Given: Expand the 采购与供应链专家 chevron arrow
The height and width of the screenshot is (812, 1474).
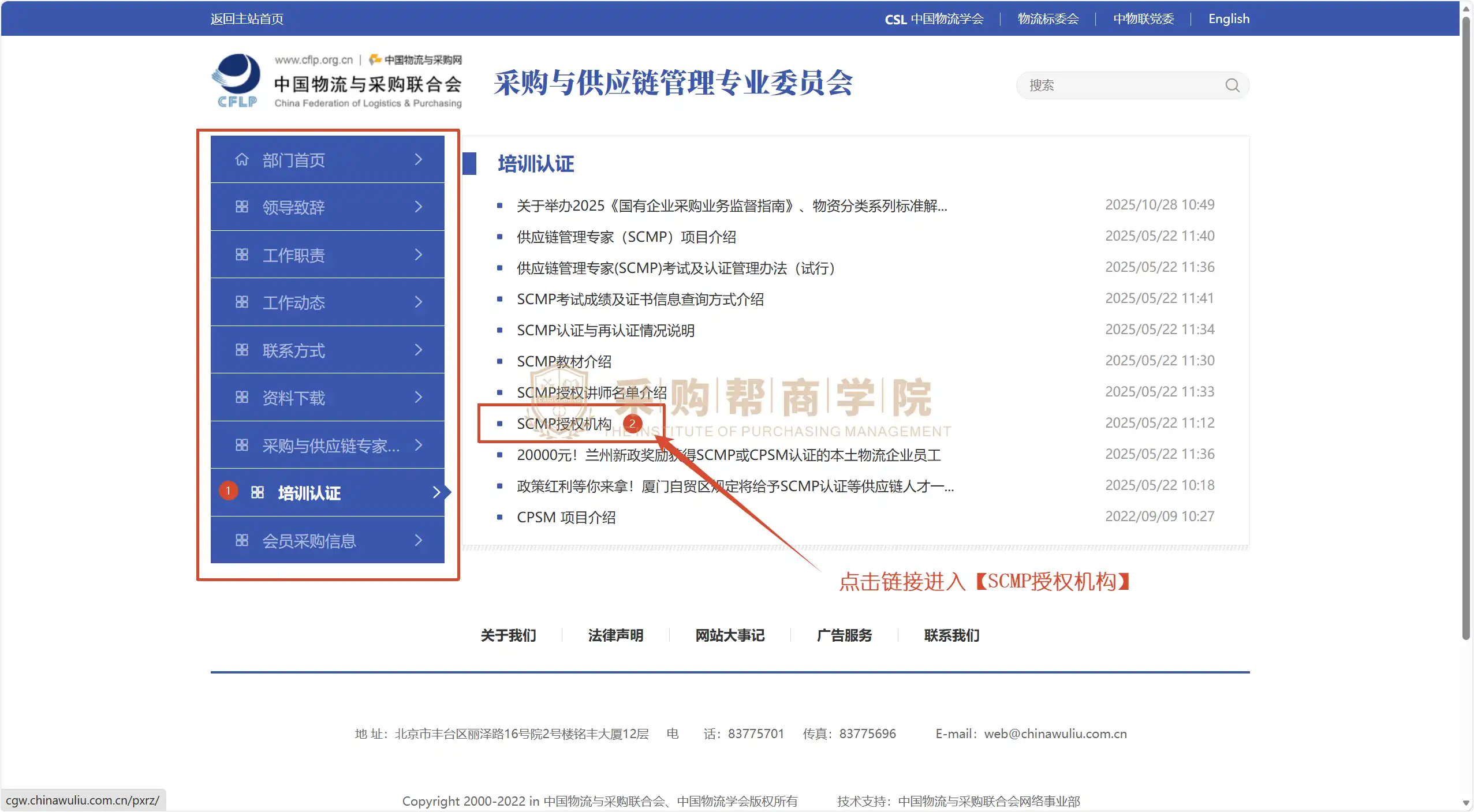Looking at the screenshot, I should tap(419, 445).
